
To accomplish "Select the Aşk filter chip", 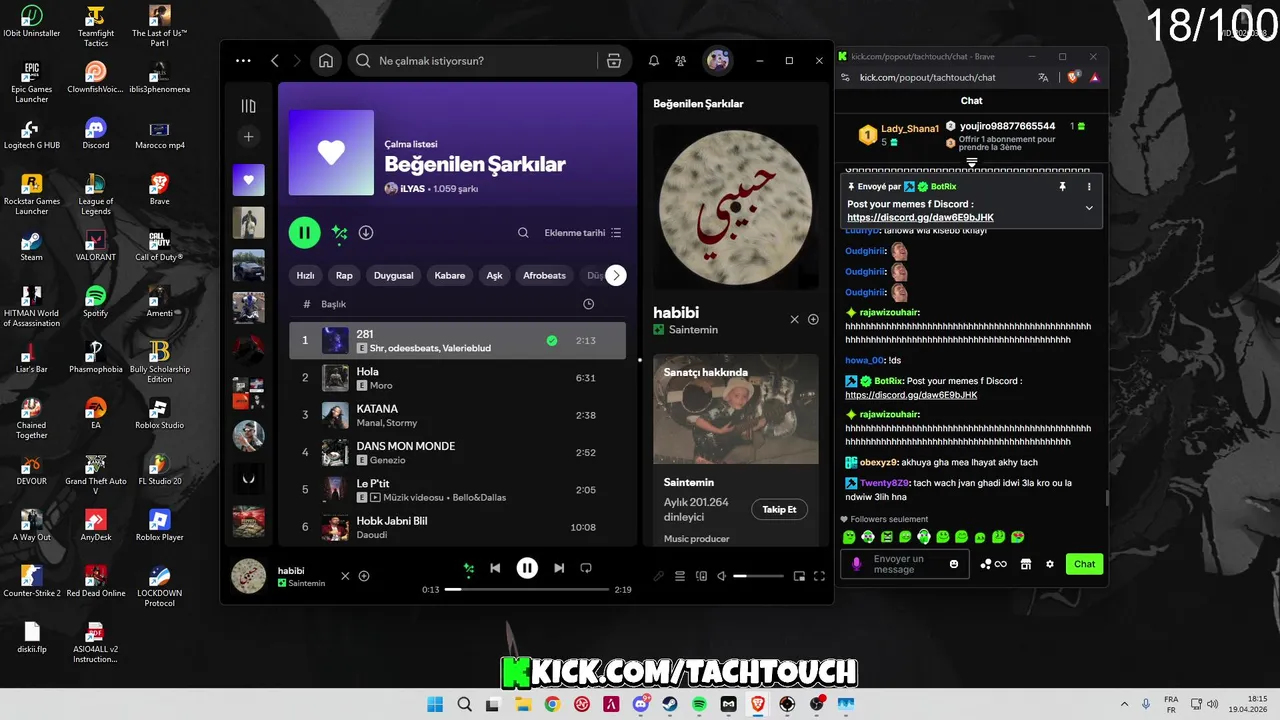I will (x=494, y=275).
